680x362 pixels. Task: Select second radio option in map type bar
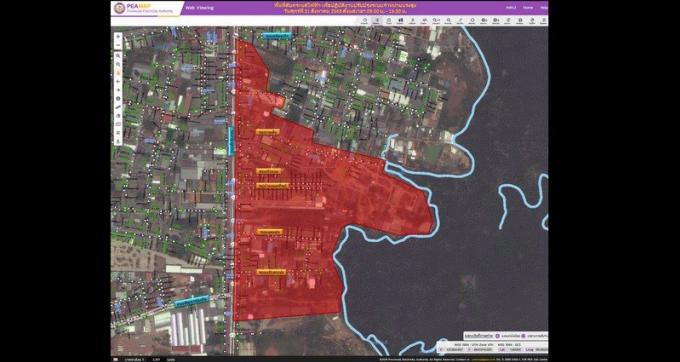pos(523,336)
